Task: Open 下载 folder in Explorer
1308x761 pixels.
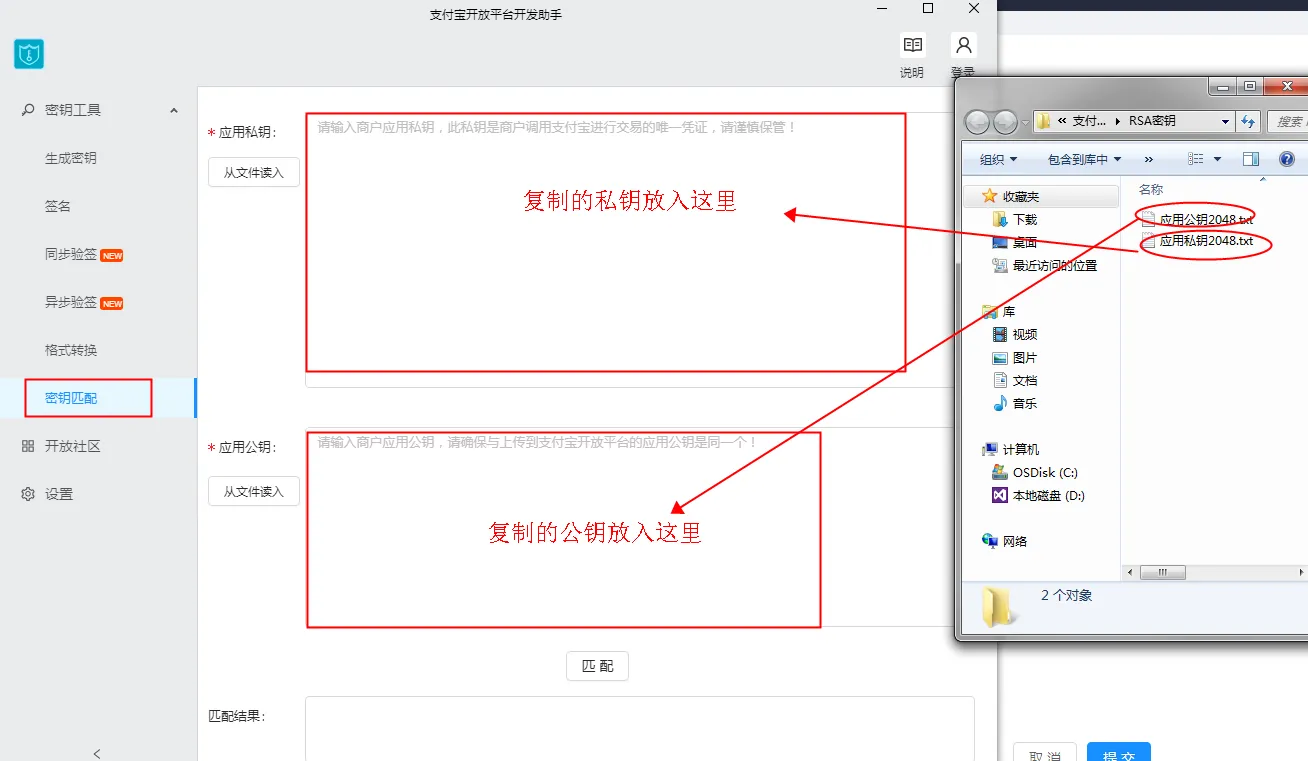Action: (x=1015, y=219)
